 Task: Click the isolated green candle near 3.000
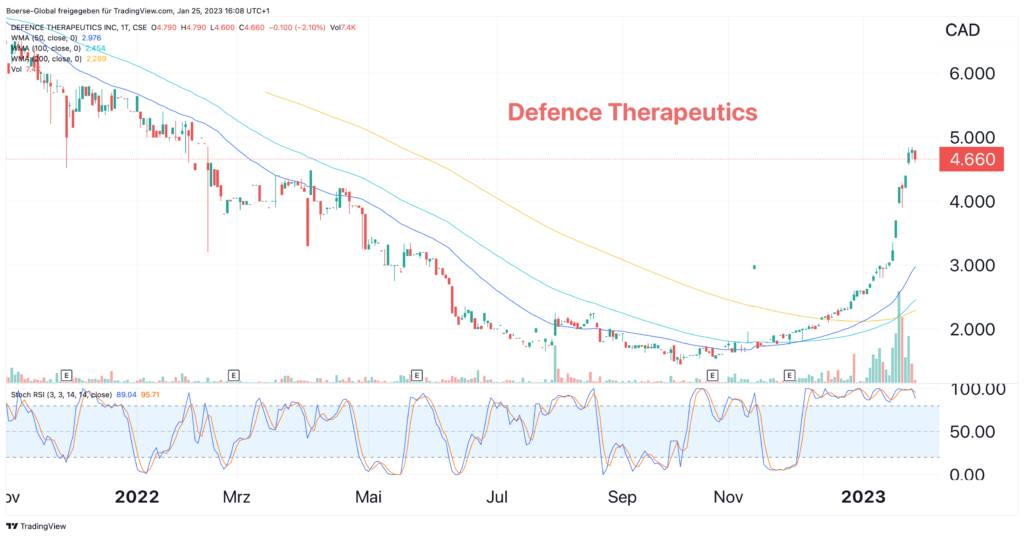pos(754,267)
